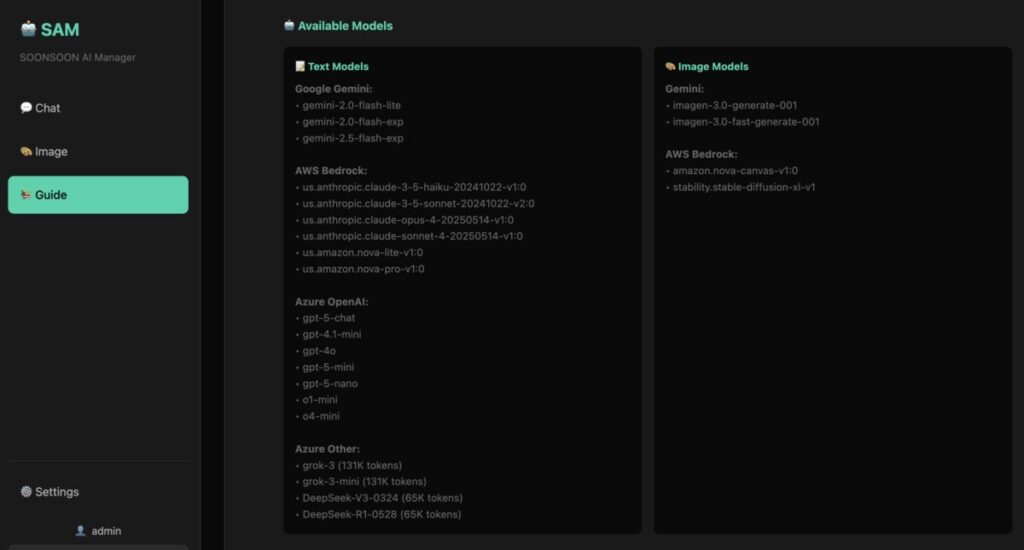Click the Text Models heading
Screen dimensions: 1024x550
[x=338, y=66]
